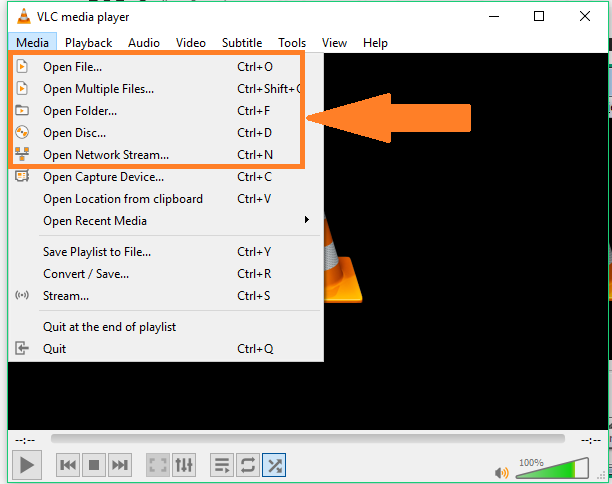612x484 pixels.
Task: Choose Quit menu entry
Action: (166, 349)
